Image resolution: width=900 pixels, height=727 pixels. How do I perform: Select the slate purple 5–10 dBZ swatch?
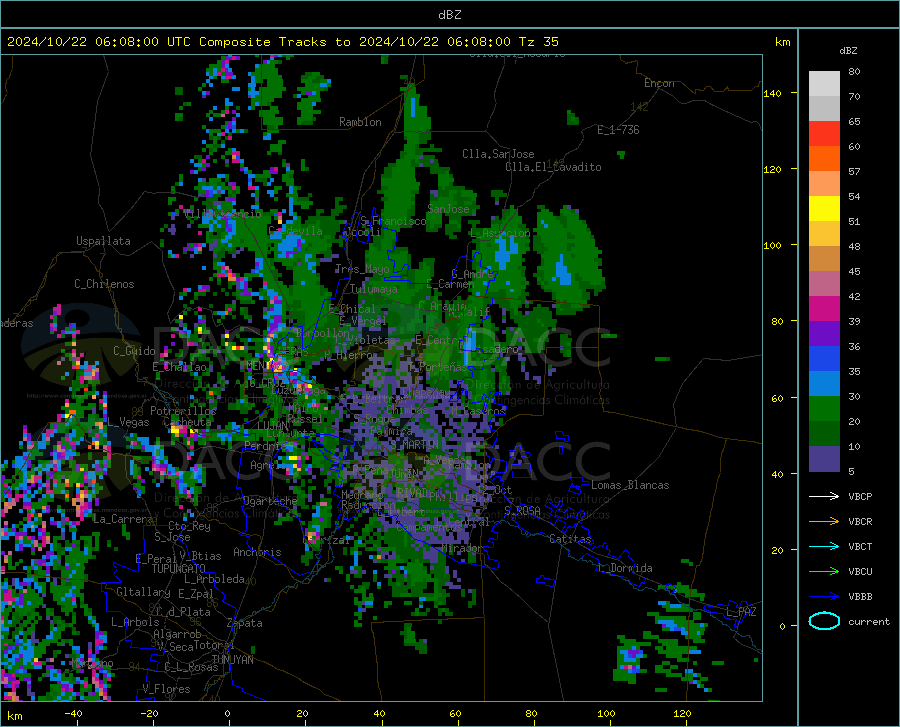click(x=824, y=458)
